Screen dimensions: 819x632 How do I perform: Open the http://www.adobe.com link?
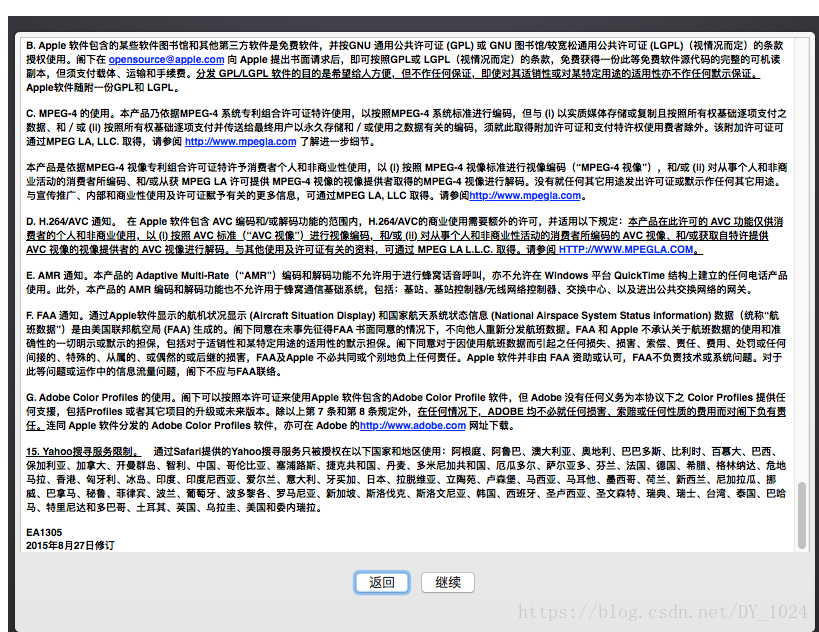413,426
